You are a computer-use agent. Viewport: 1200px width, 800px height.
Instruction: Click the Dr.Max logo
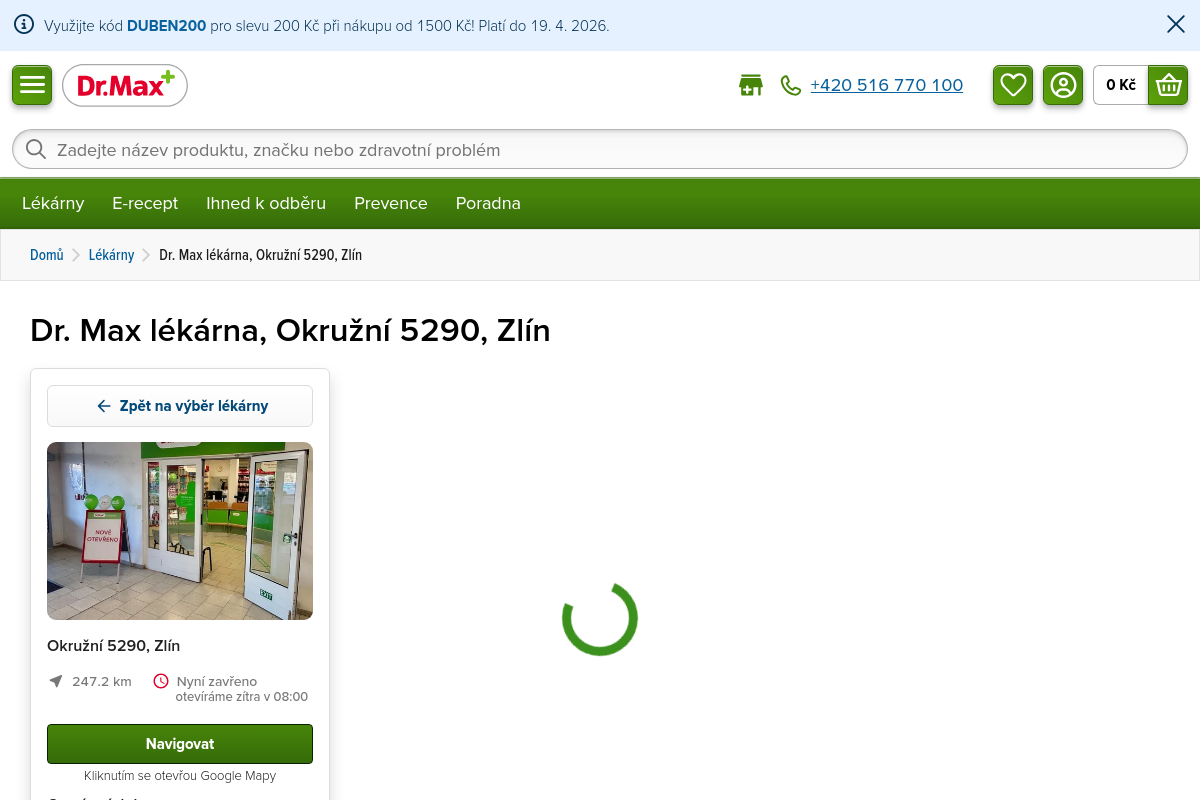click(125, 86)
